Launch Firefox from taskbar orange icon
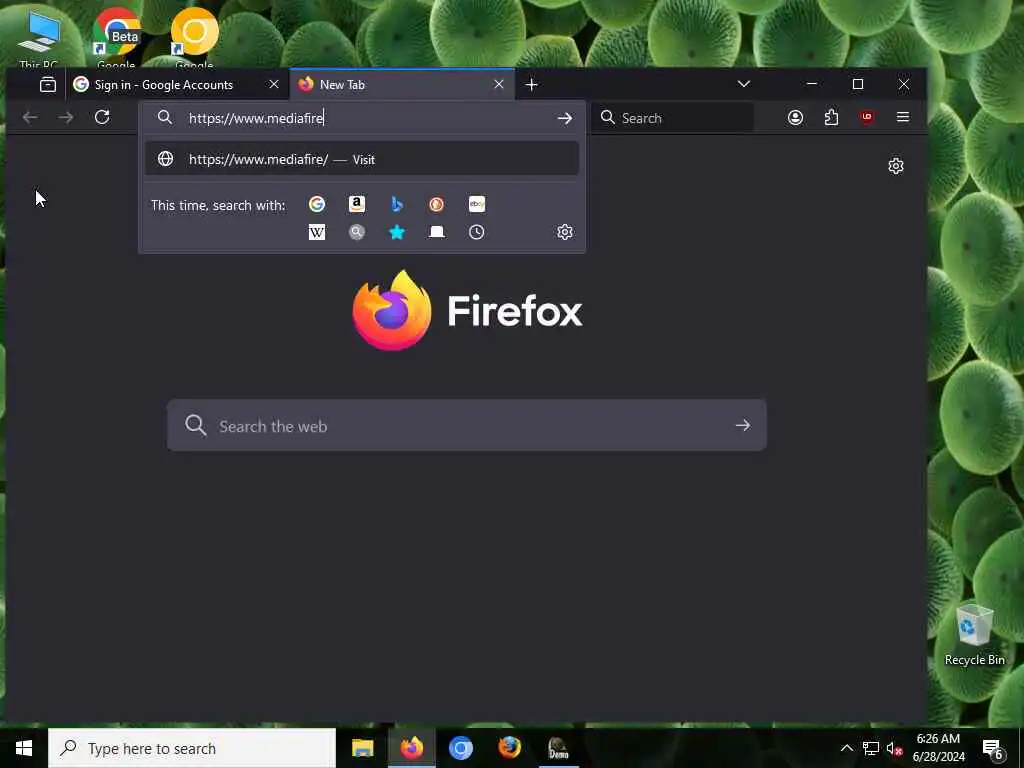This screenshot has width=1024, height=768. (509, 748)
